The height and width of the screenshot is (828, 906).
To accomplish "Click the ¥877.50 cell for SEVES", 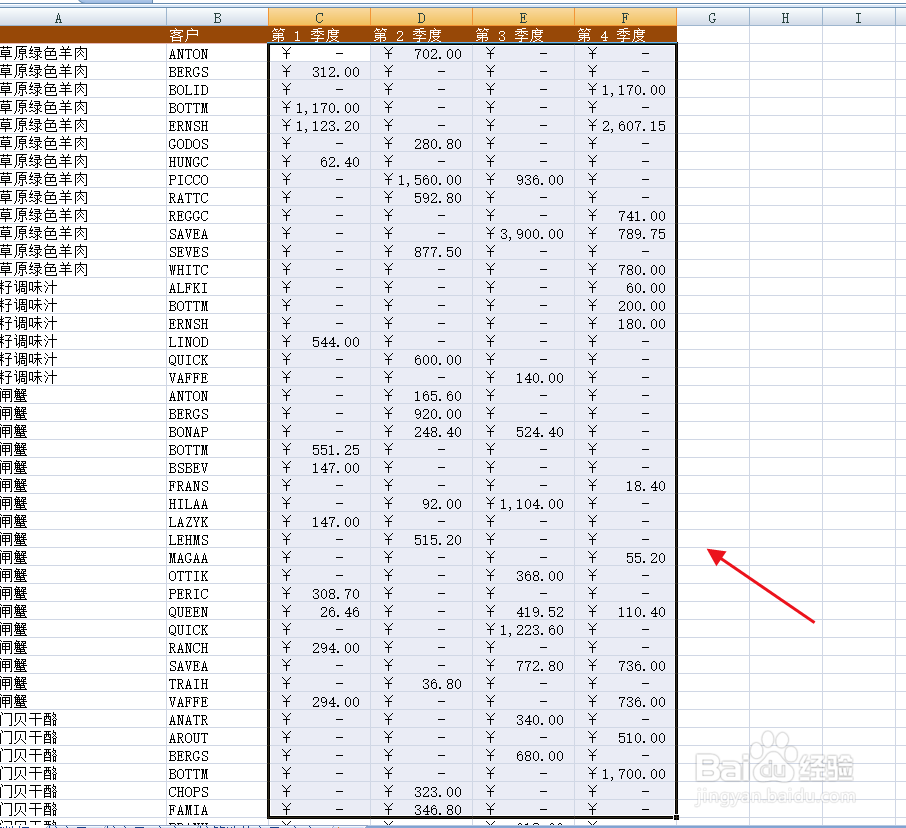I will [x=421, y=252].
